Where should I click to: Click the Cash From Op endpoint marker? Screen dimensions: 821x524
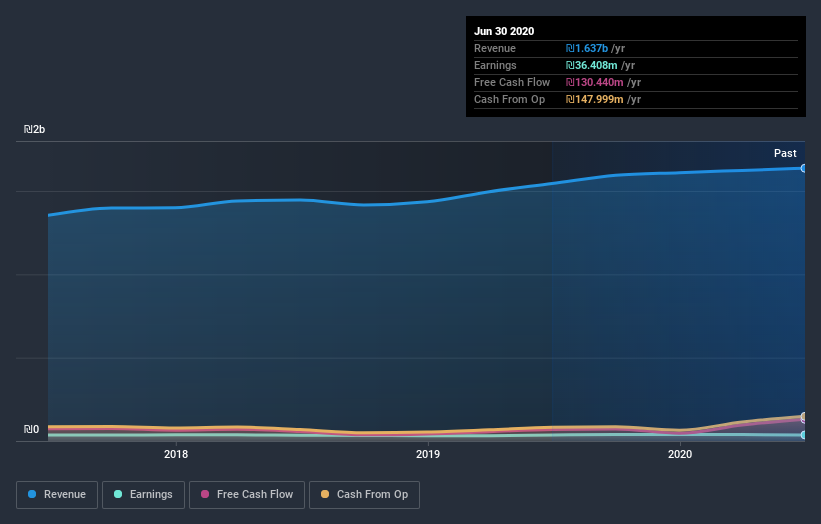click(803, 416)
